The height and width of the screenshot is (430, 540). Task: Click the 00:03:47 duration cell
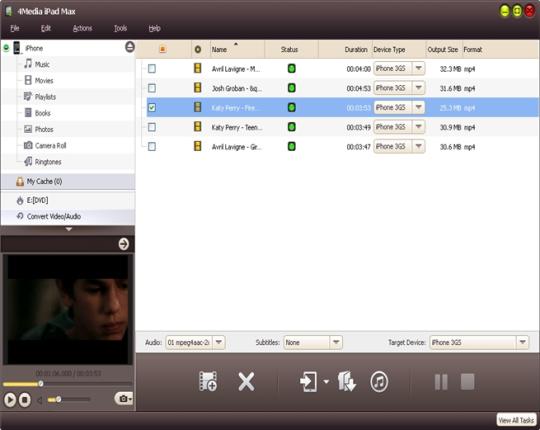(x=358, y=147)
